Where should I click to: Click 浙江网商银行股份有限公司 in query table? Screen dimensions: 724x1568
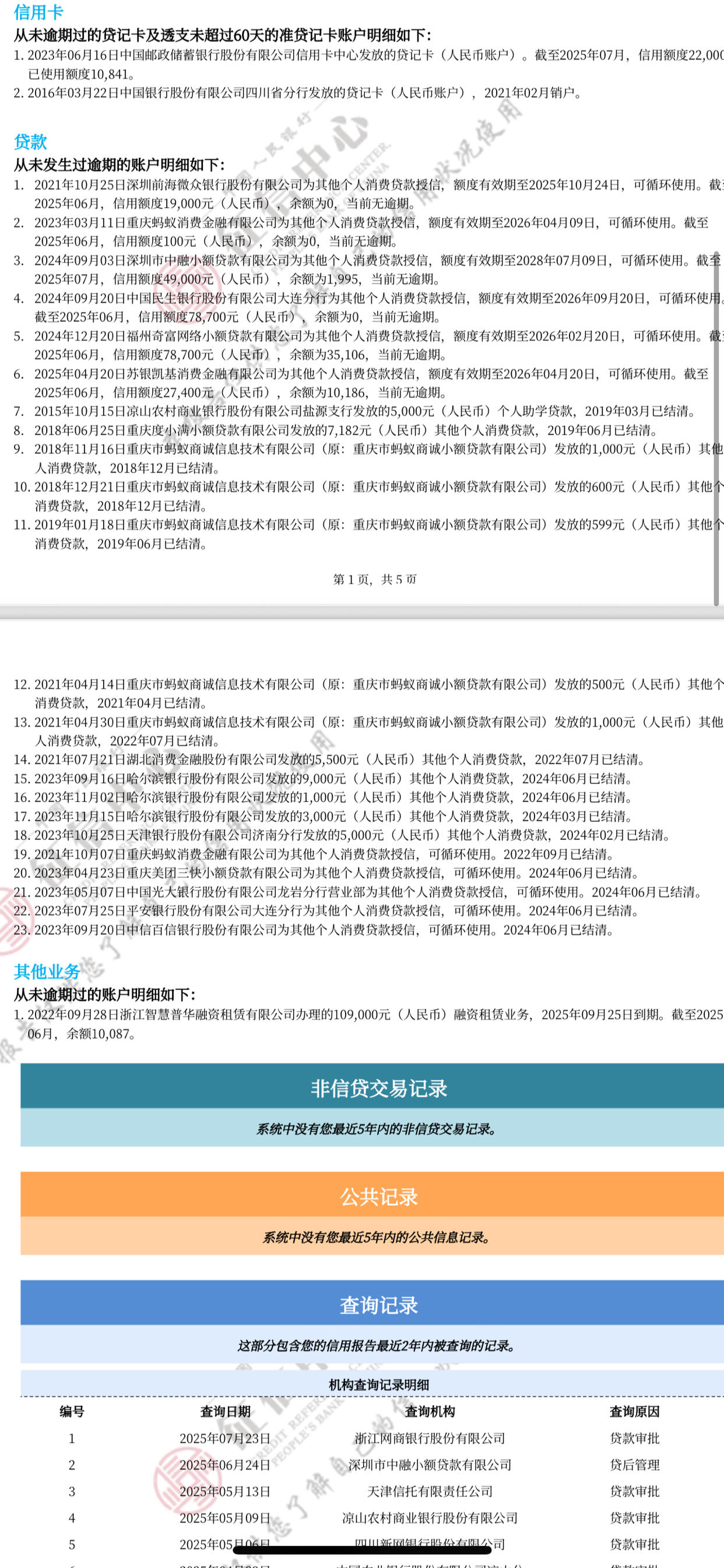coord(430,1438)
